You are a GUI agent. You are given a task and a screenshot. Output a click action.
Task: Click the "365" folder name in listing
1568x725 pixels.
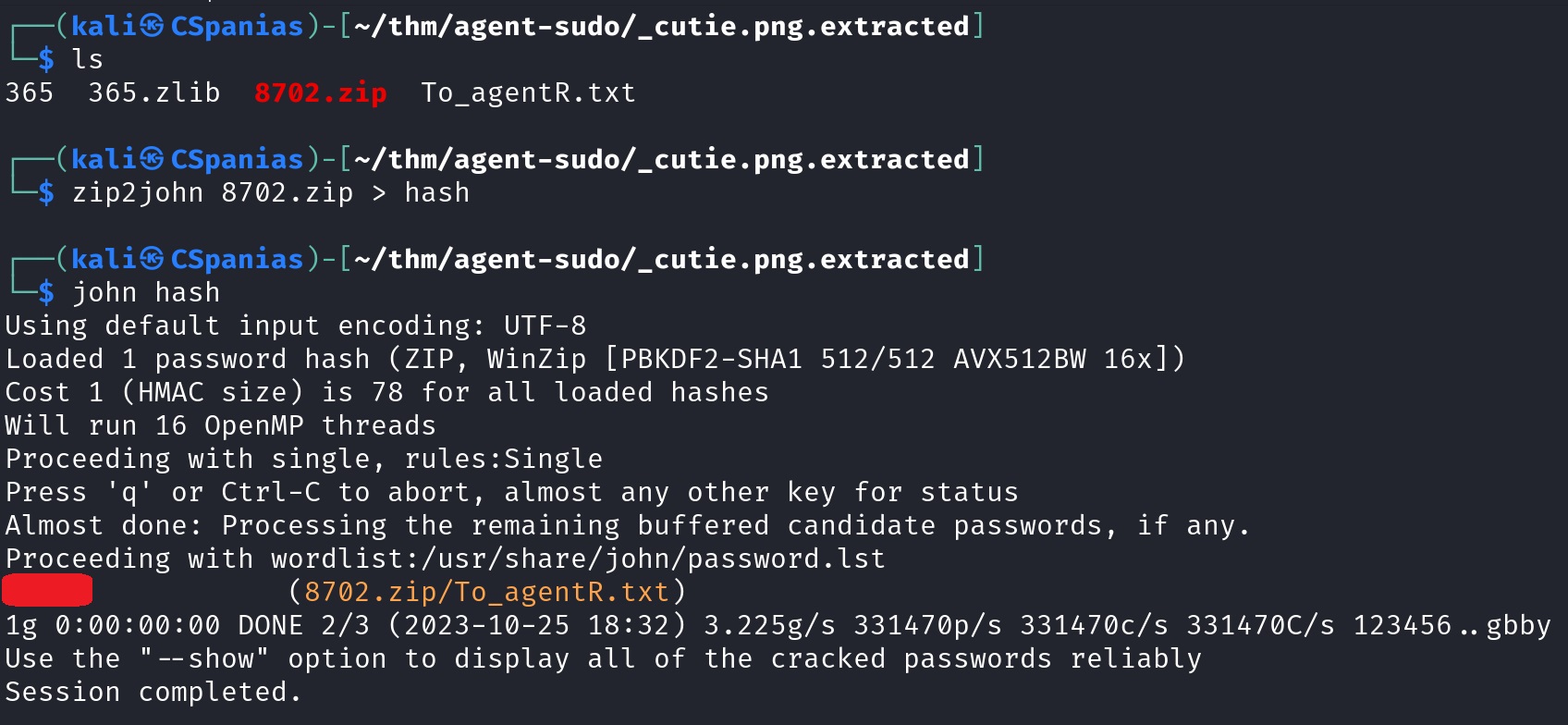point(30,92)
